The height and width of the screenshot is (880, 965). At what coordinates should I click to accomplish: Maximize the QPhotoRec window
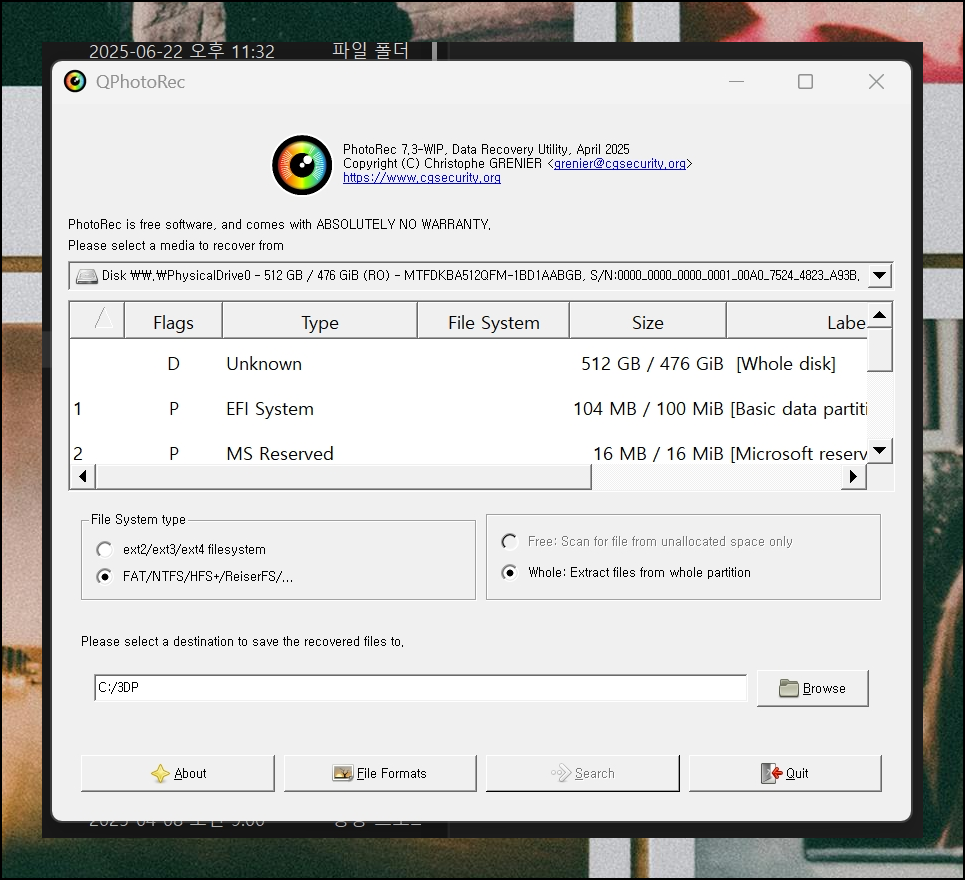pyautogui.click(x=805, y=81)
